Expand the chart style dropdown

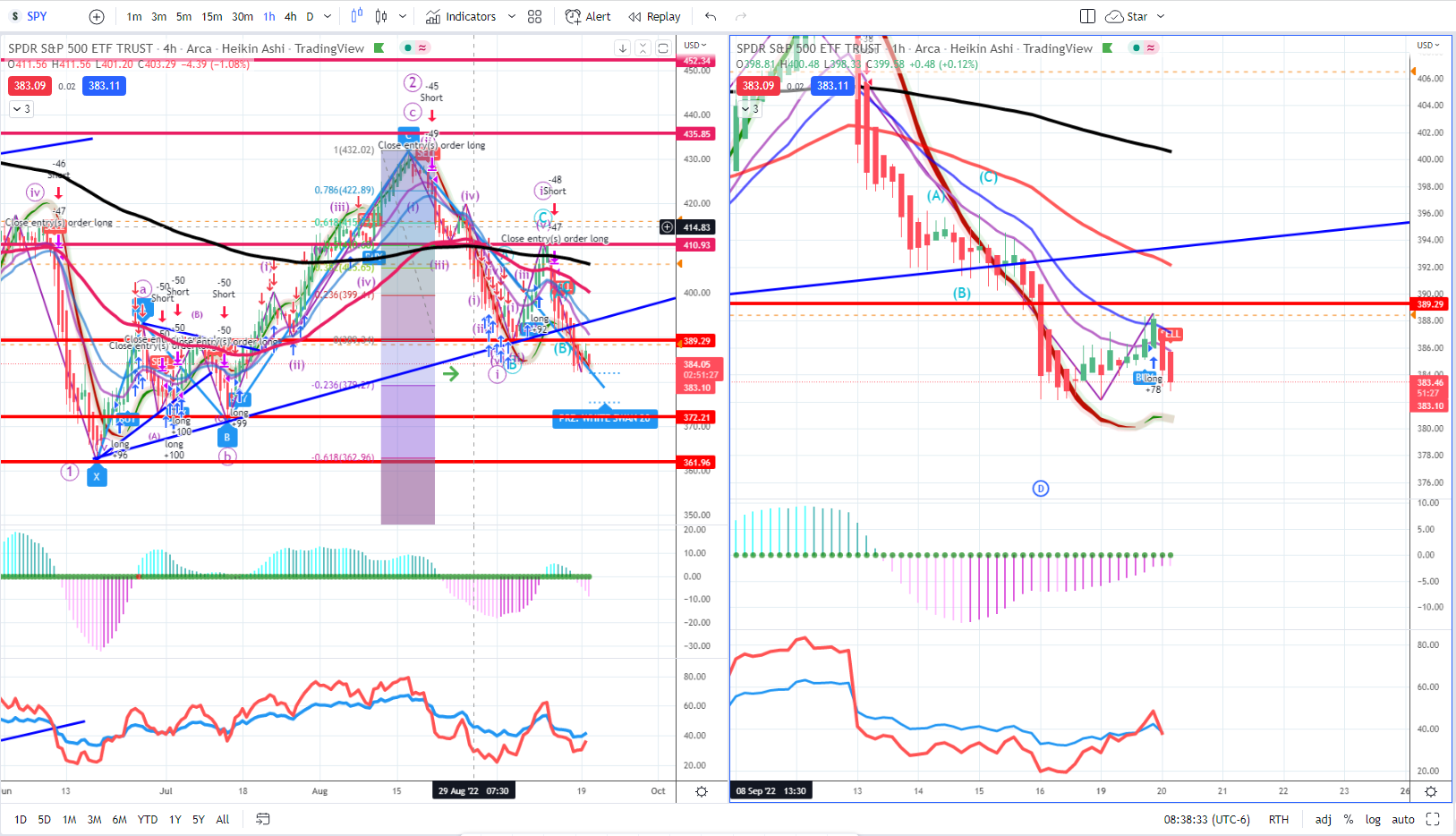click(403, 16)
